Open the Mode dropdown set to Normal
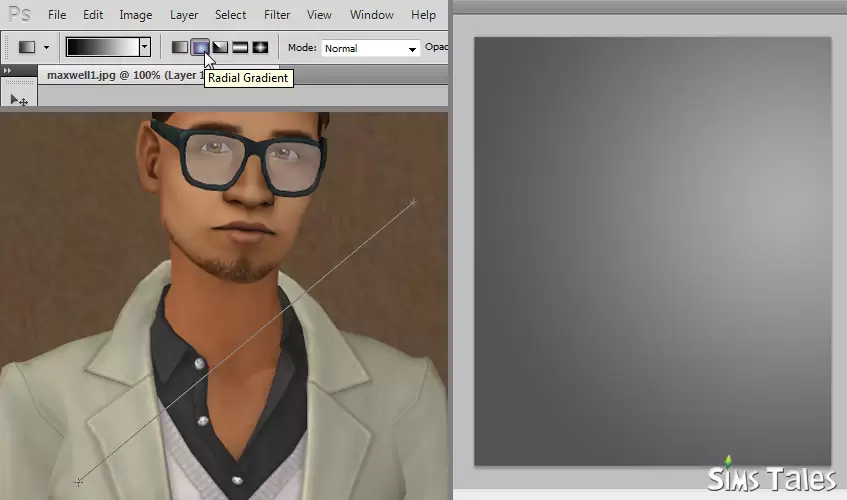Viewport: 847px width, 500px height. point(371,48)
